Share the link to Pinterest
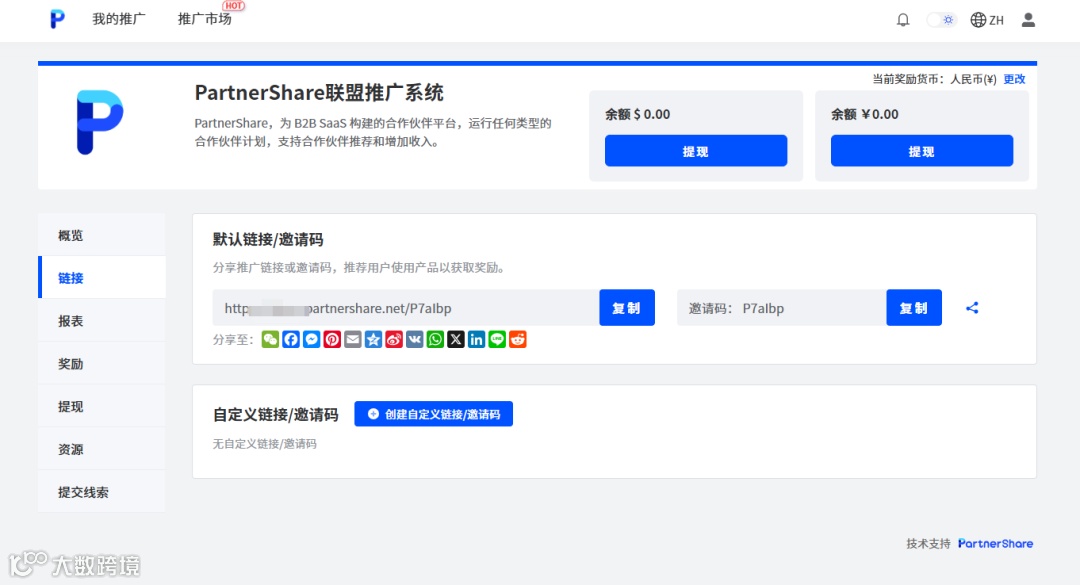This screenshot has width=1080, height=585. click(x=332, y=339)
